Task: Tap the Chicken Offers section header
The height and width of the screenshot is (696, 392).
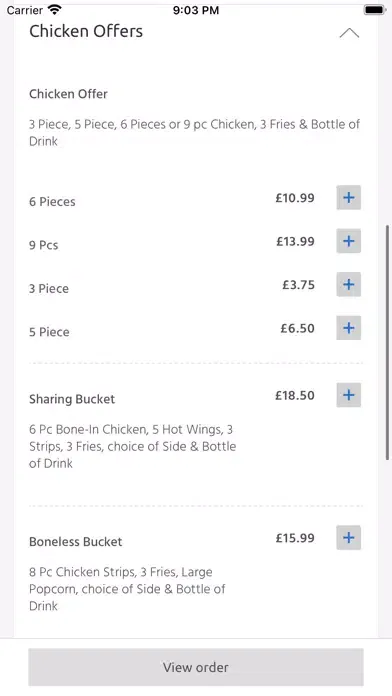Action: 86,31
